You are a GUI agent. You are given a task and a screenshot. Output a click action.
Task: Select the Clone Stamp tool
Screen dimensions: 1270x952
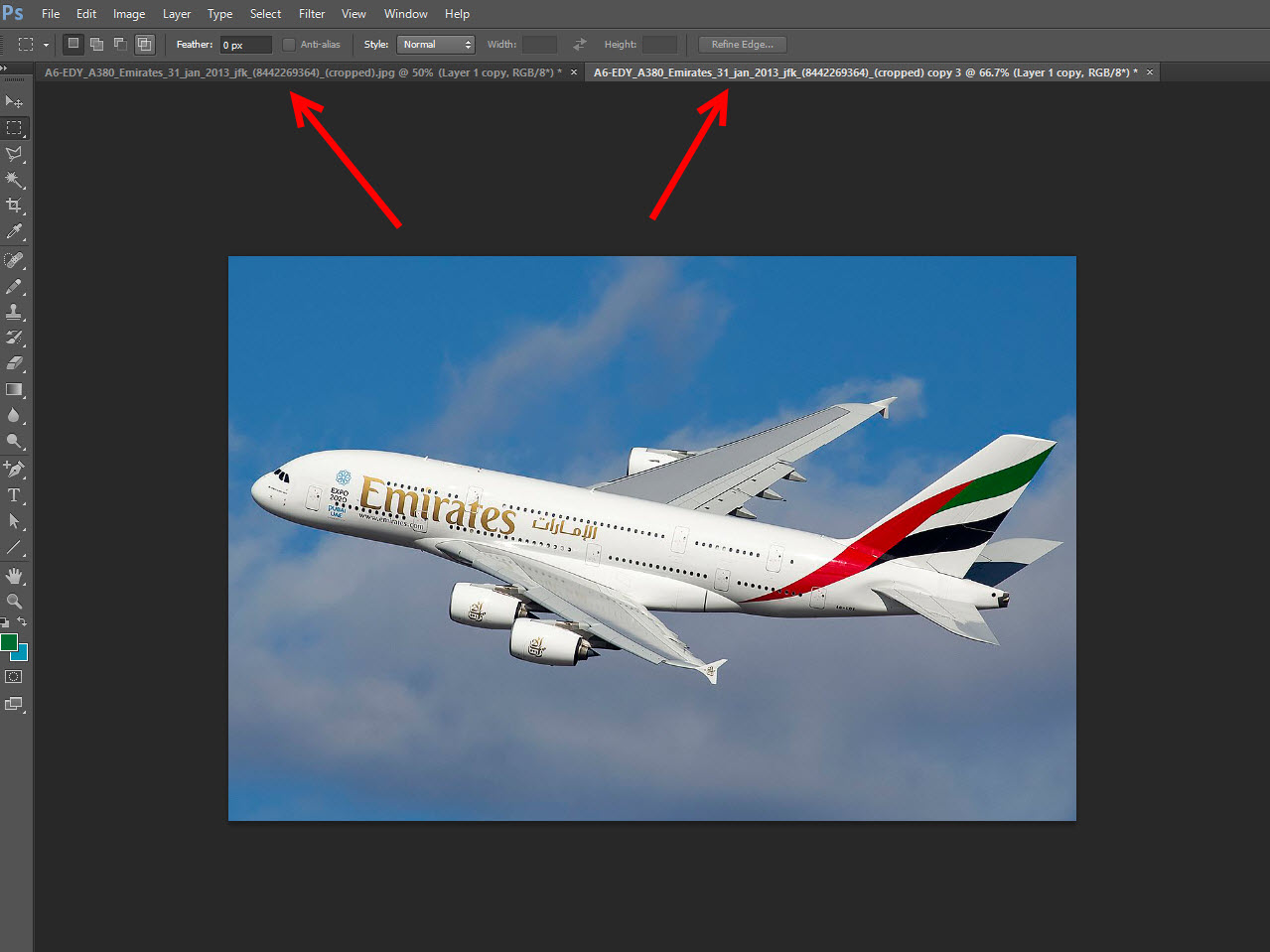tap(14, 312)
